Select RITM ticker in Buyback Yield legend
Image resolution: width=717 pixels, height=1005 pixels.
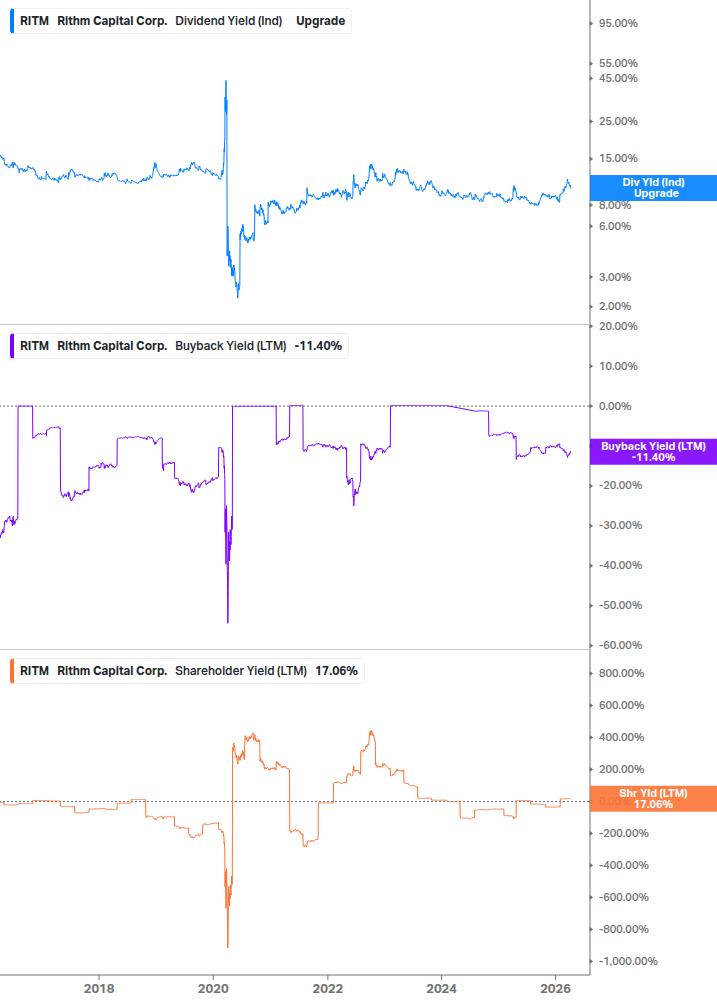point(34,346)
